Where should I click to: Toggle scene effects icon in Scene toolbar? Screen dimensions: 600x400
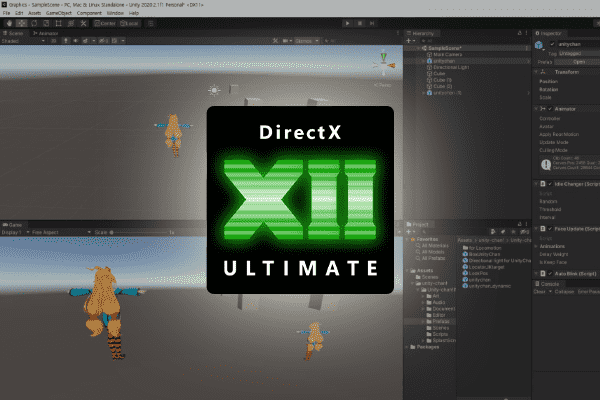tap(85, 41)
